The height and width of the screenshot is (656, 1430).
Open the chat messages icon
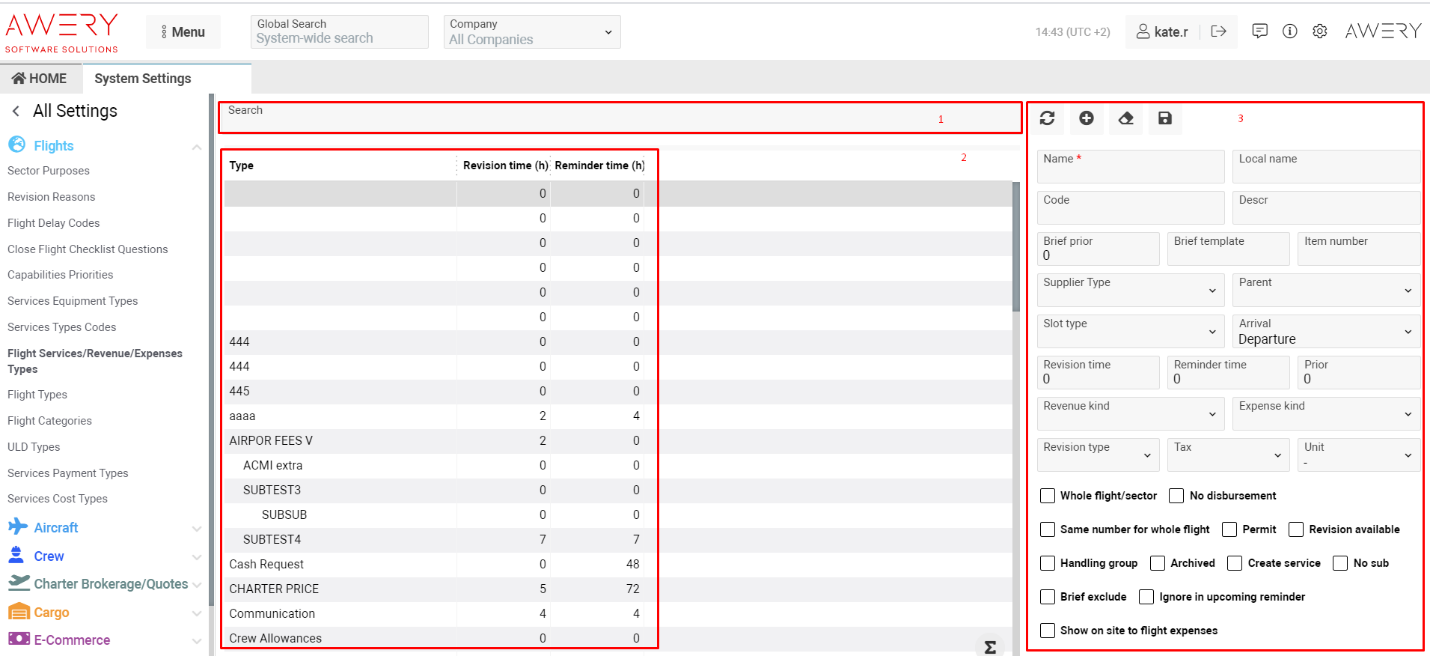(x=1260, y=31)
